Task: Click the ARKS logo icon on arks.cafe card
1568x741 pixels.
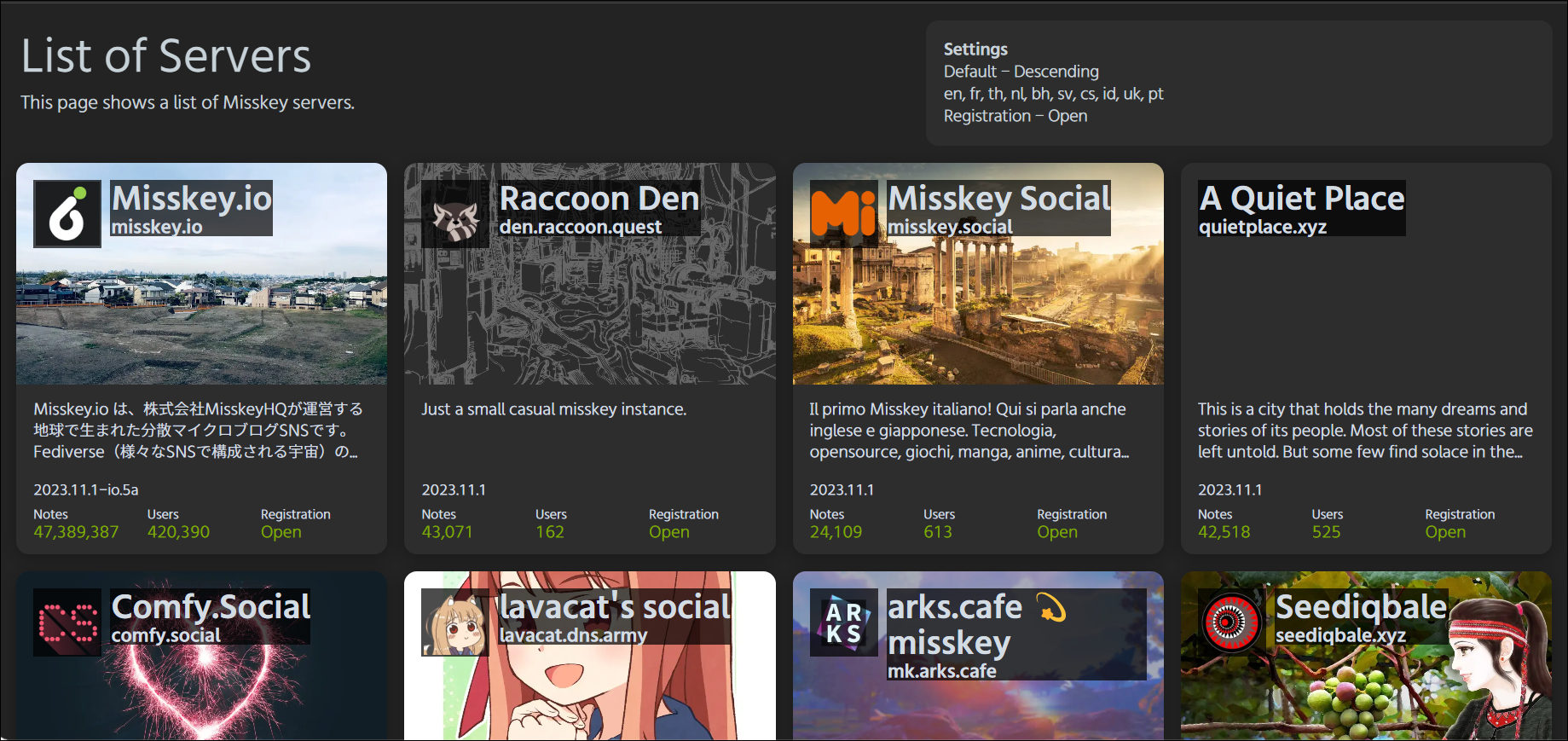Action: click(x=844, y=622)
